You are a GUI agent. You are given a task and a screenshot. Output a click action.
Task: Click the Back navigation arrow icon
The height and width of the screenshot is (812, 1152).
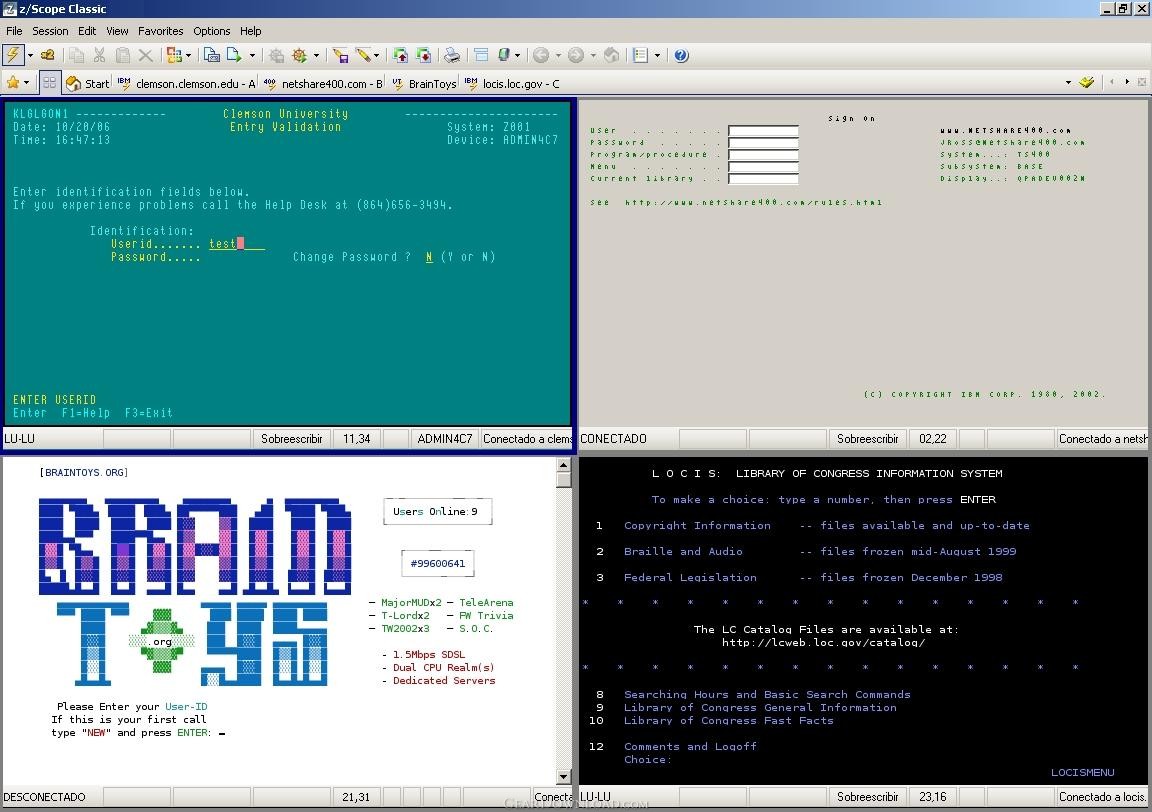coord(541,55)
